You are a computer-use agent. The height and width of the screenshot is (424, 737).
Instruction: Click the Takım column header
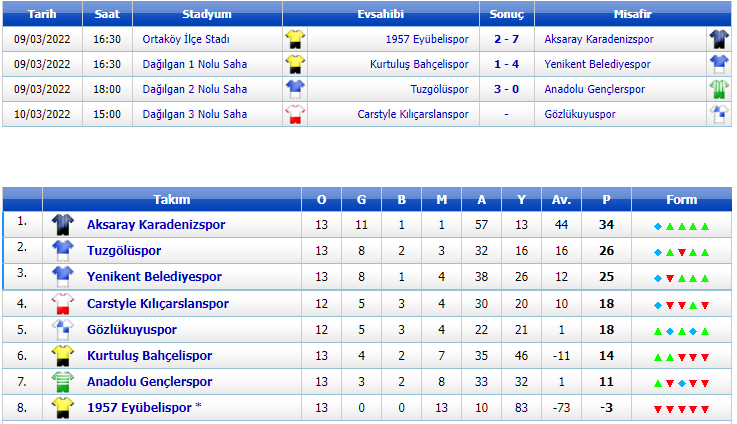(x=171, y=199)
